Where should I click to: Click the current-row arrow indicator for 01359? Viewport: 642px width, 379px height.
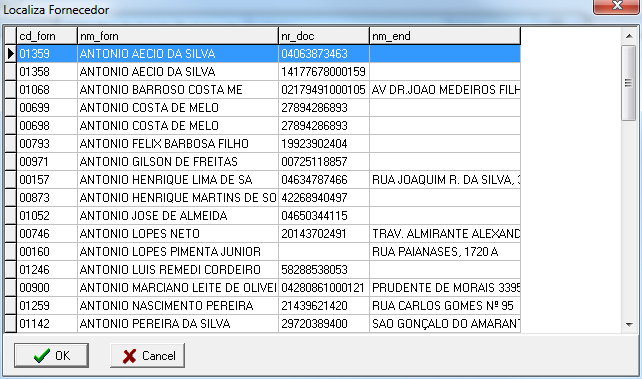[x=10, y=54]
